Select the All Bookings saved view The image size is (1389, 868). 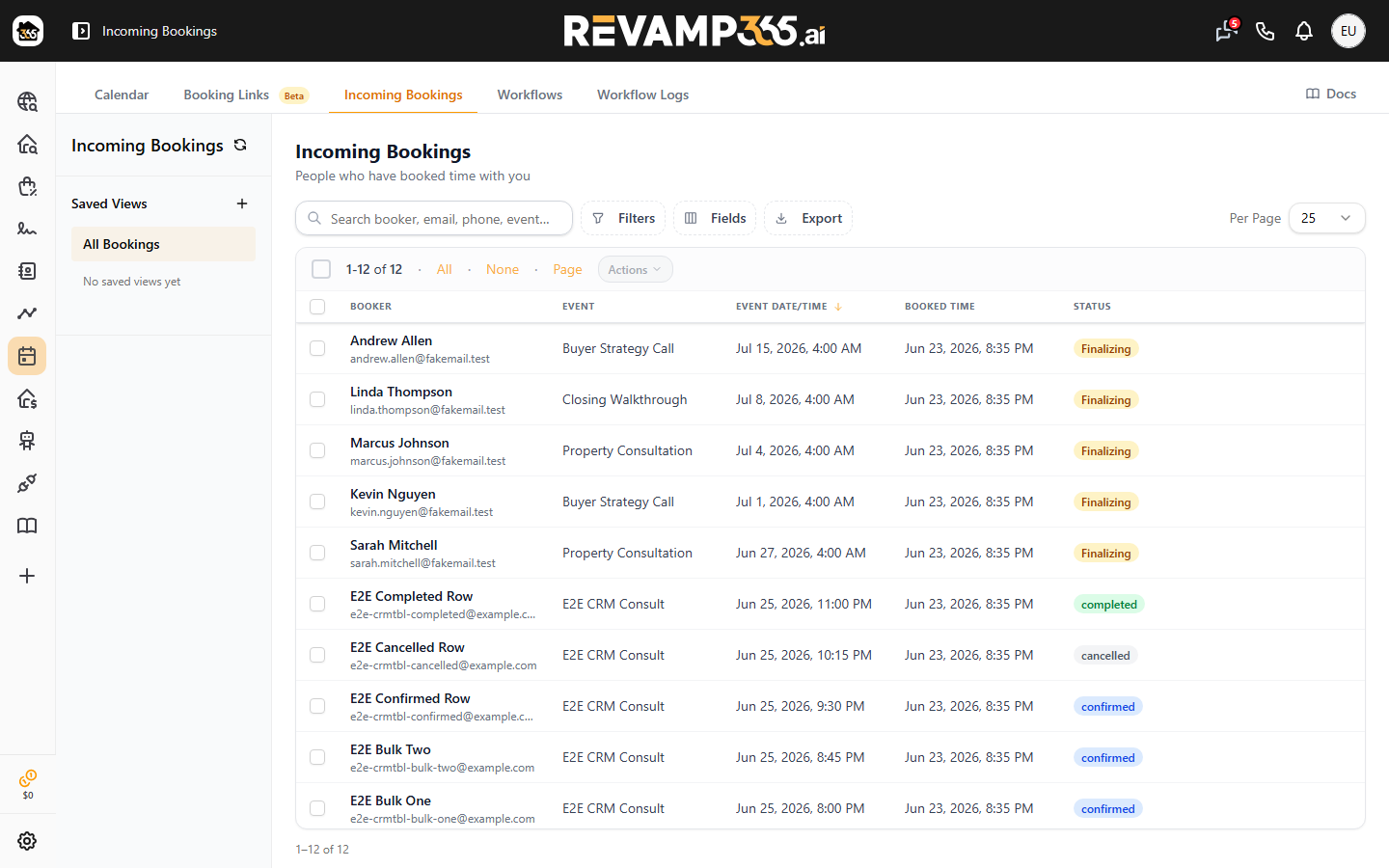(x=163, y=244)
